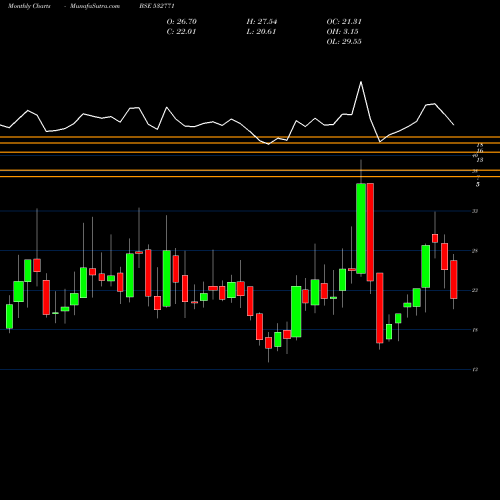Click the price axis label 22
The width and height of the screenshot is (500, 500).
click(475, 290)
